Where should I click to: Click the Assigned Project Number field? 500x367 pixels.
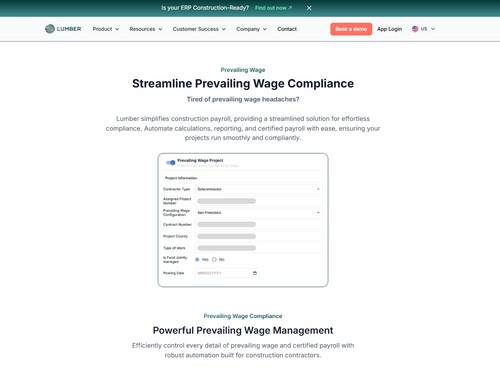point(259,201)
